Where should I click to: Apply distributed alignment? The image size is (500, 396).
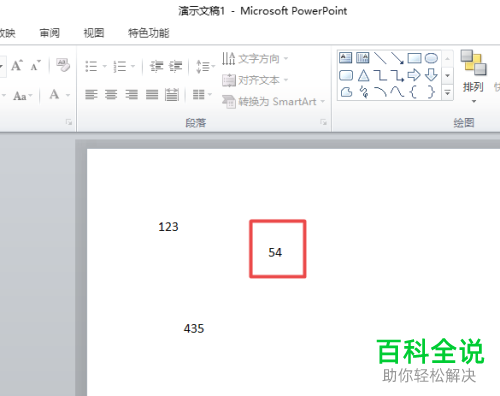point(172,95)
